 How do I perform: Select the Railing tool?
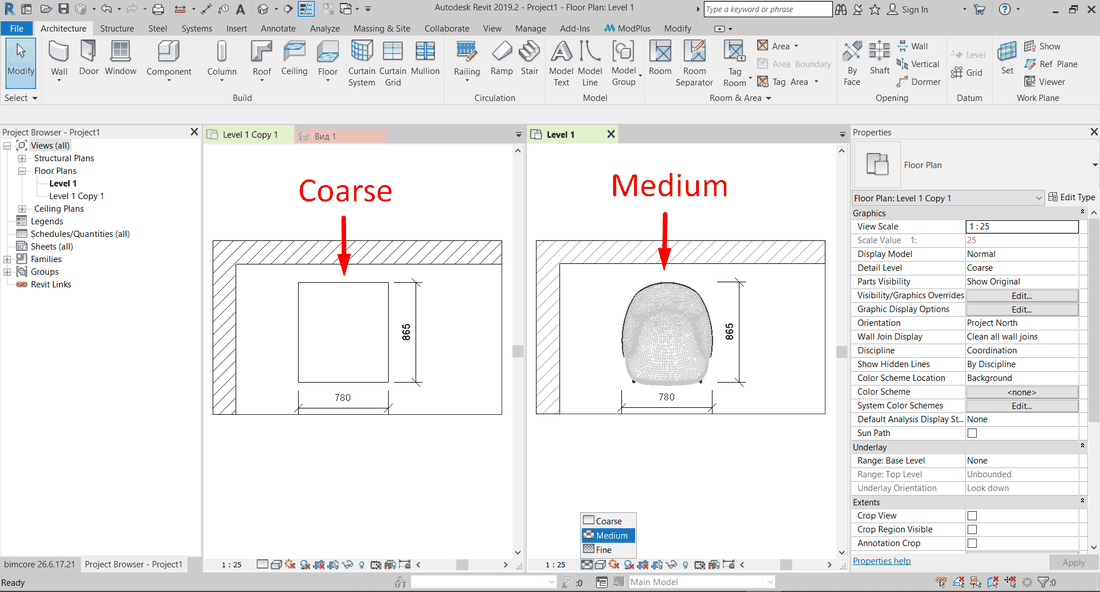467,60
